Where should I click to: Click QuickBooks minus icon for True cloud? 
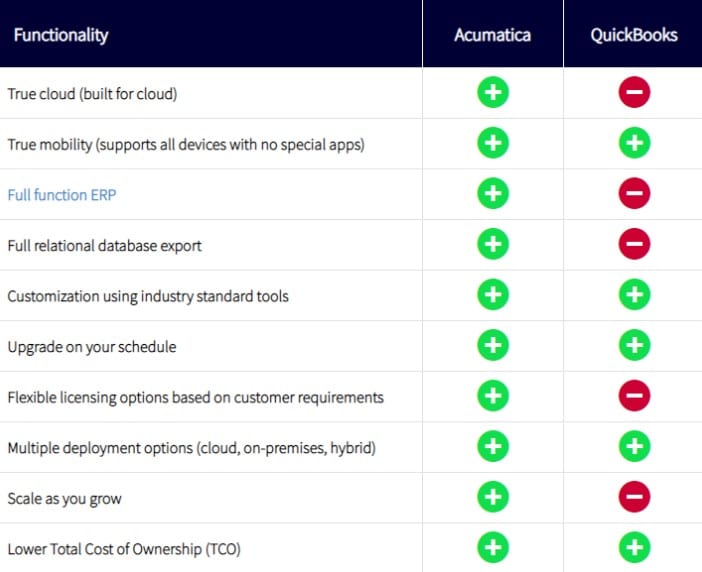(x=634, y=93)
